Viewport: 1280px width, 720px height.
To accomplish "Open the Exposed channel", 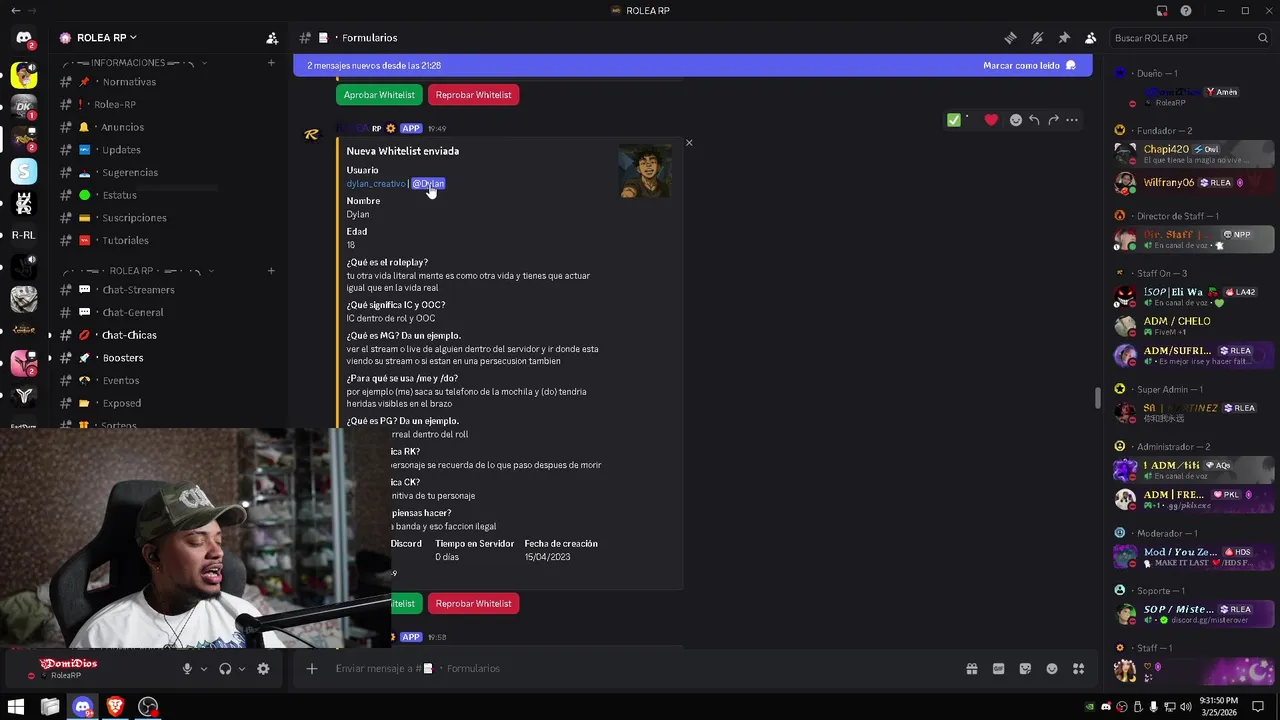I will (x=122, y=403).
